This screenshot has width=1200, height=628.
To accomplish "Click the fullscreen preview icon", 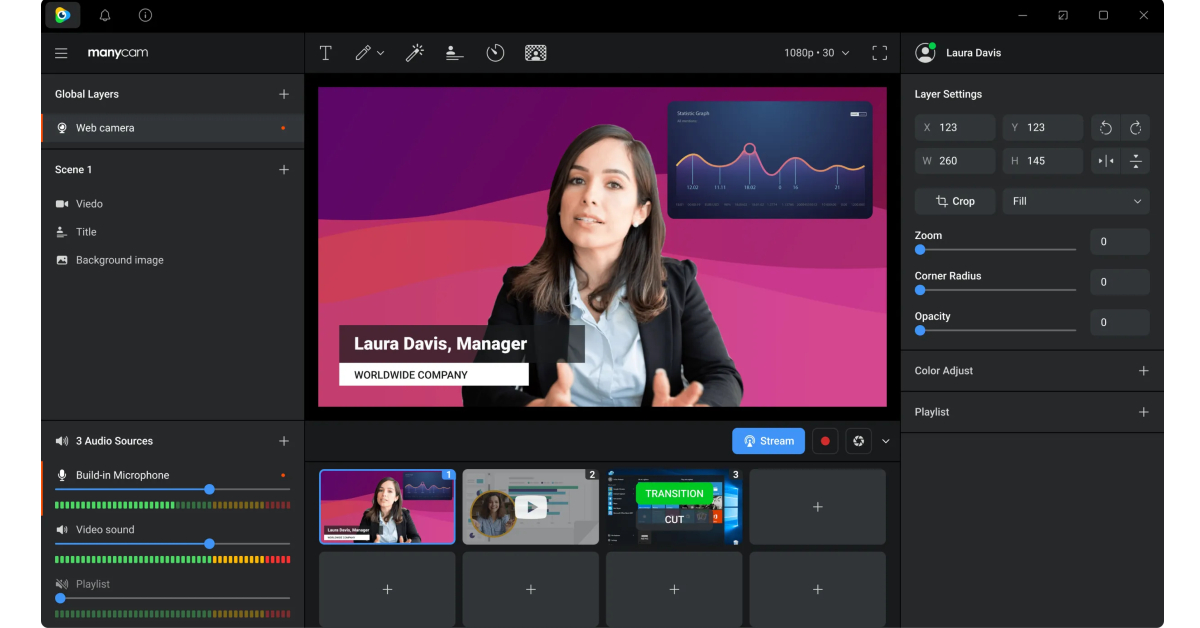I will pyautogui.click(x=879, y=53).
